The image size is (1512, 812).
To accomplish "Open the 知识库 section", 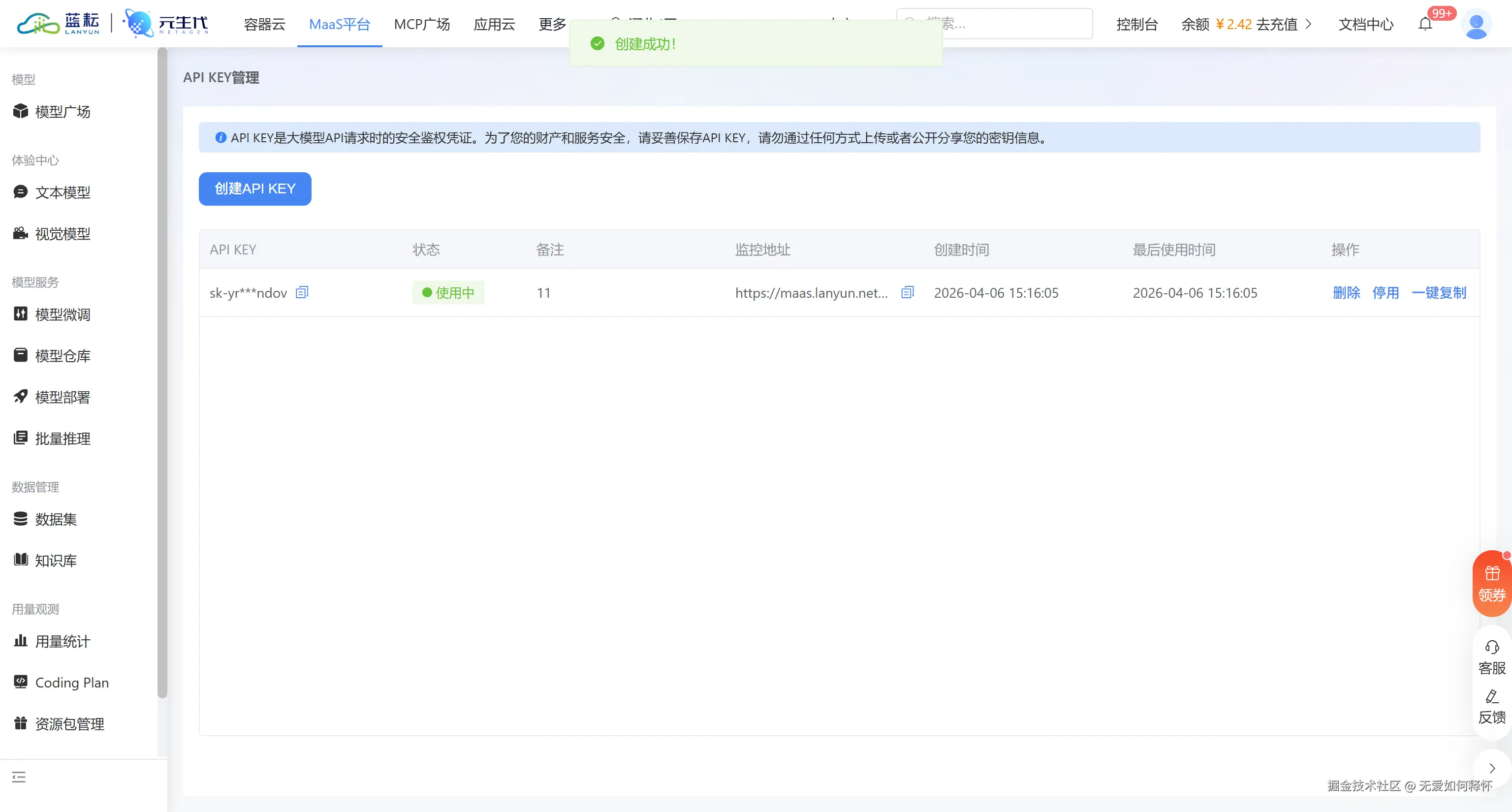I will point(55,560).
